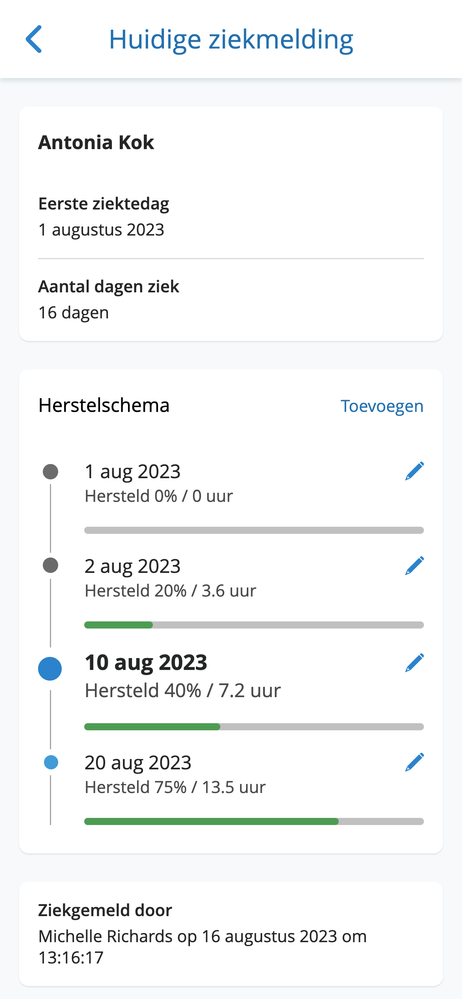Go back using the left arrow icon

click(34, 40)
